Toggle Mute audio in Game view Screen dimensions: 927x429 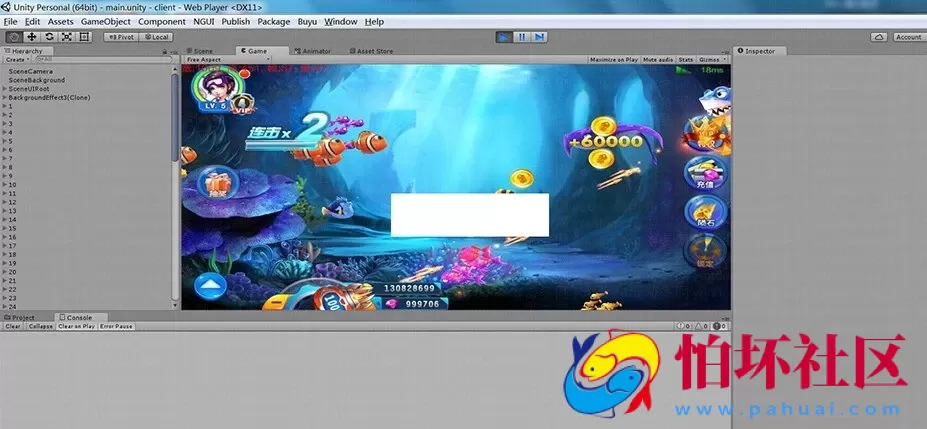(658, 60)
